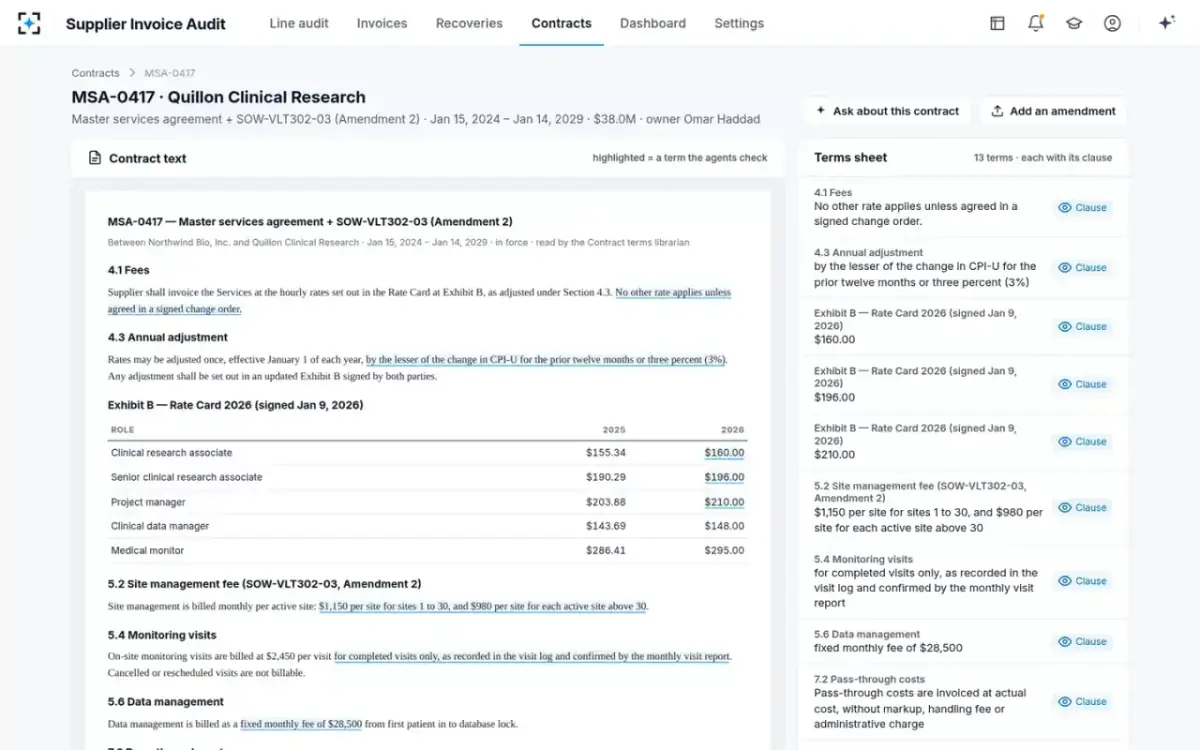Click highlighted 'No other rate applies unless' text

pyautogui.click(x=673, y=293)
